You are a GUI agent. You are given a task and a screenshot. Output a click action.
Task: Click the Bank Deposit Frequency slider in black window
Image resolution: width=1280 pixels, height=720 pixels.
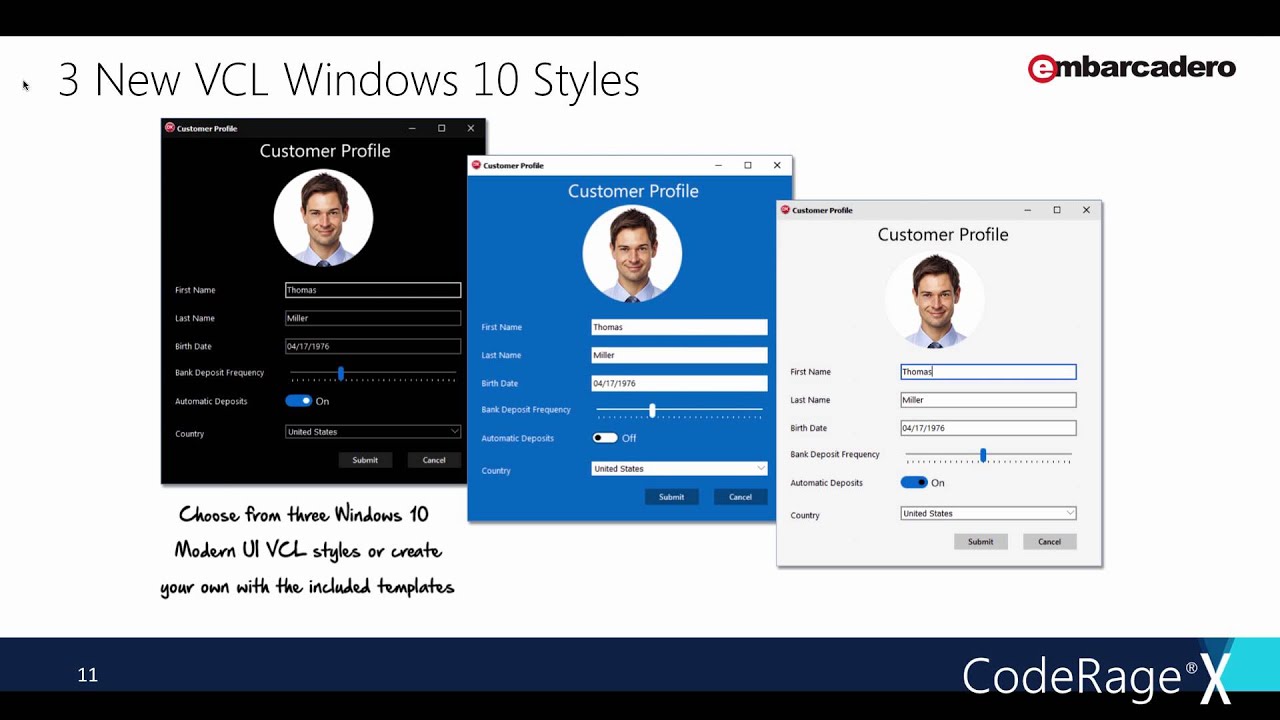pyautogui.click(x=373, y=373)
